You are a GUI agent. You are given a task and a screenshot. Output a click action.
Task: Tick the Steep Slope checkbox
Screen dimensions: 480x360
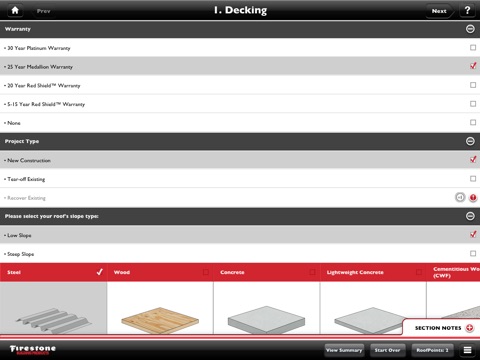(473, 254)
